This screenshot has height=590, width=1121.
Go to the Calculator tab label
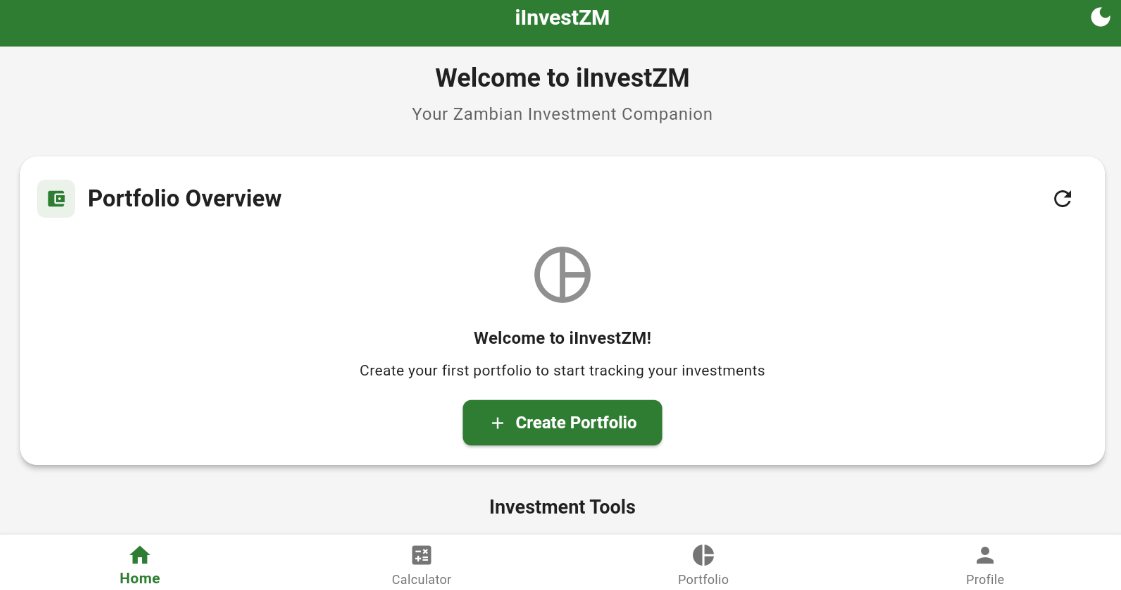422,580
